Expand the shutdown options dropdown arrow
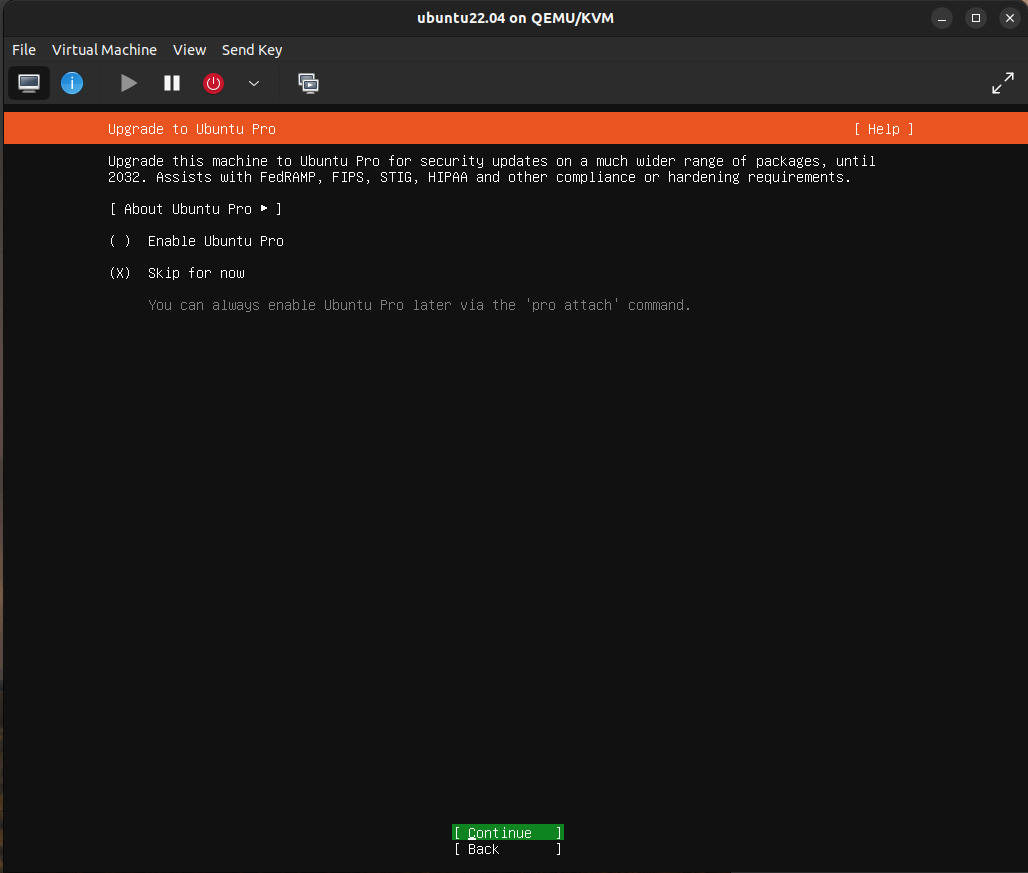1028x873 pixels. coord(254,83)
